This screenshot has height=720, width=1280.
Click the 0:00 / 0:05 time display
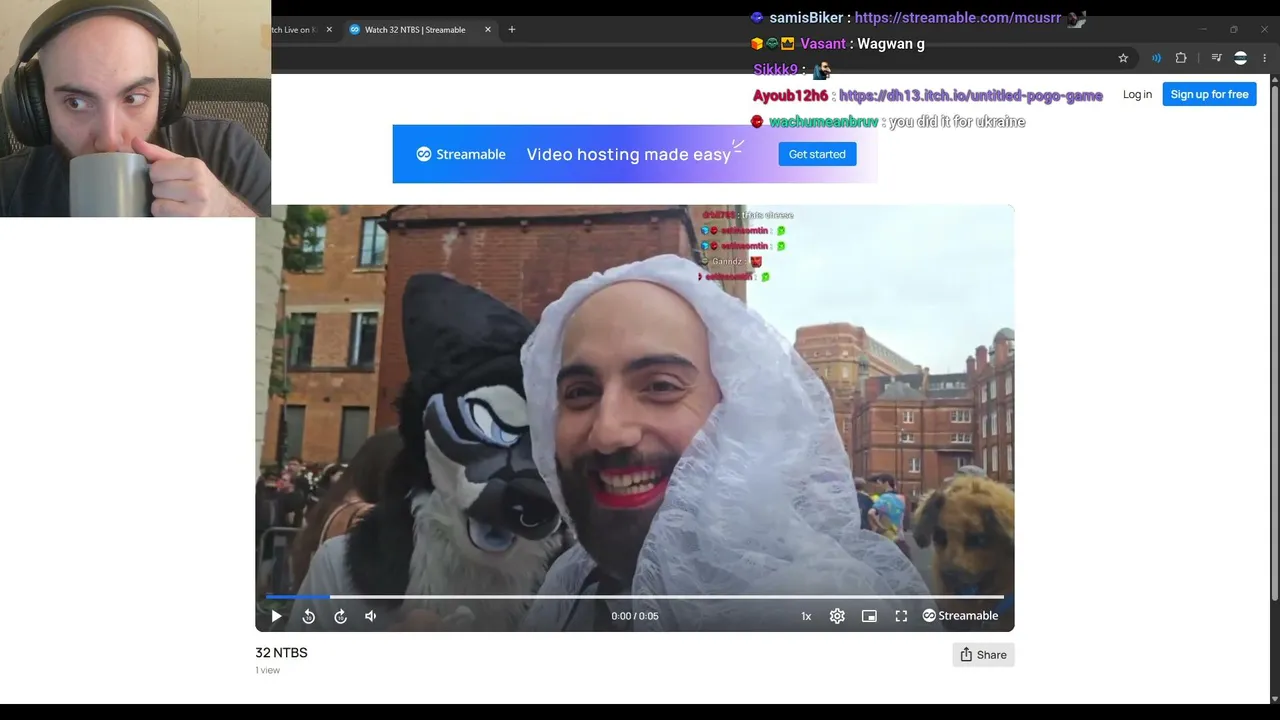click(x=635, y=616)
